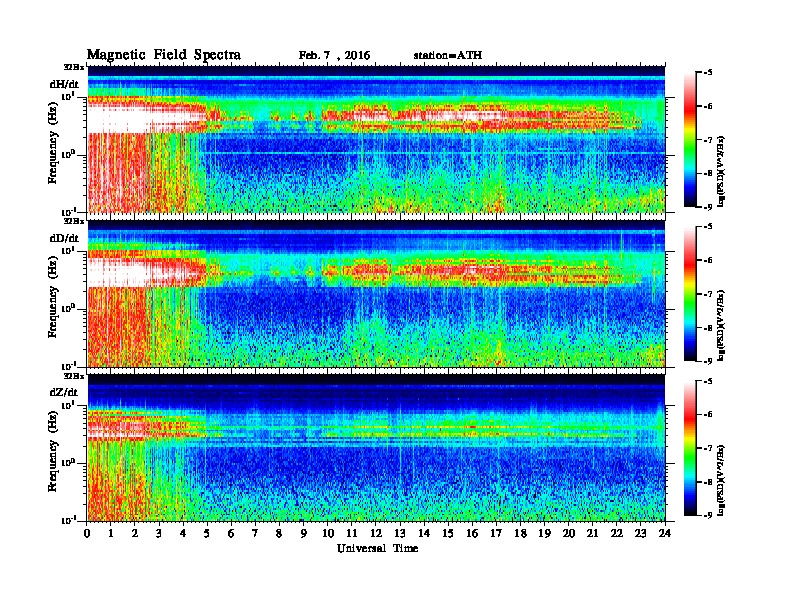Click hour tick label "9" on time axis
The image size is (792, 612).
[x=304, y=534]
